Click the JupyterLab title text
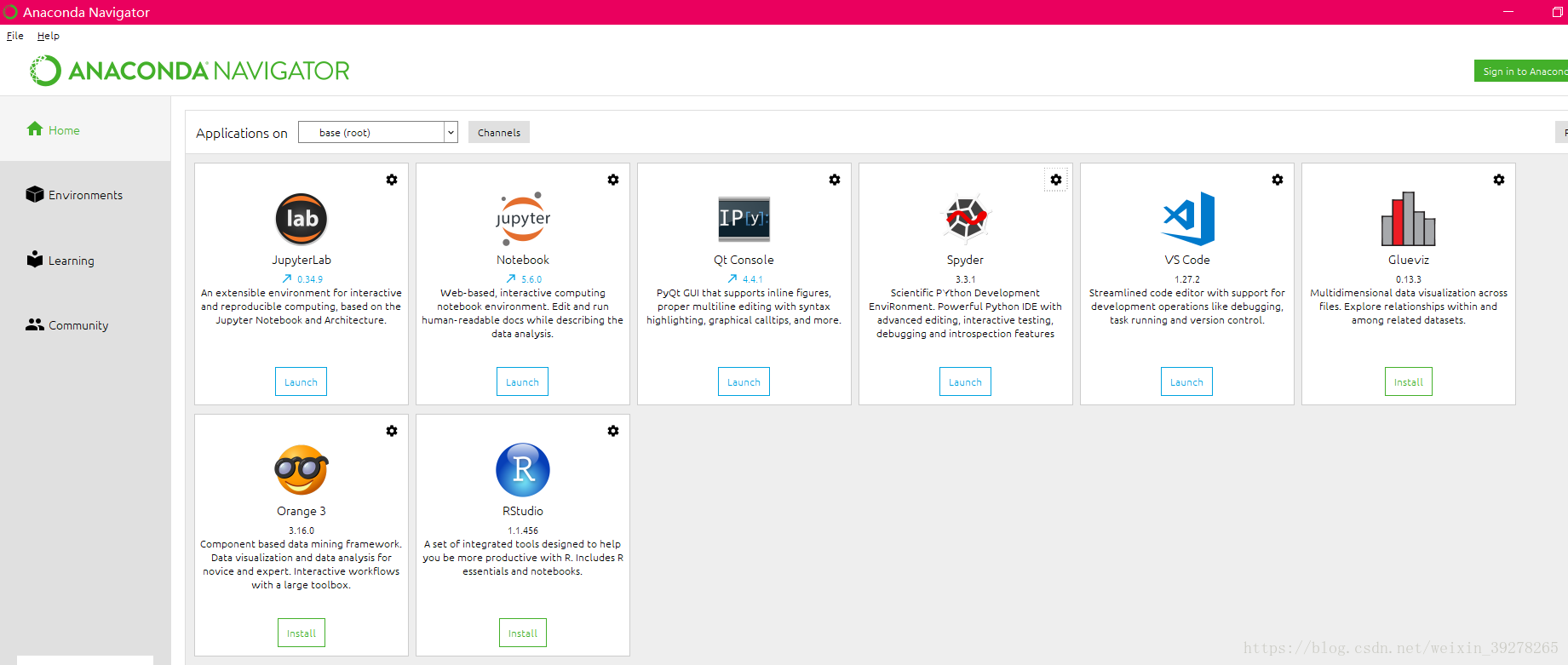1568x665 pixels. (x=302, y=260)
